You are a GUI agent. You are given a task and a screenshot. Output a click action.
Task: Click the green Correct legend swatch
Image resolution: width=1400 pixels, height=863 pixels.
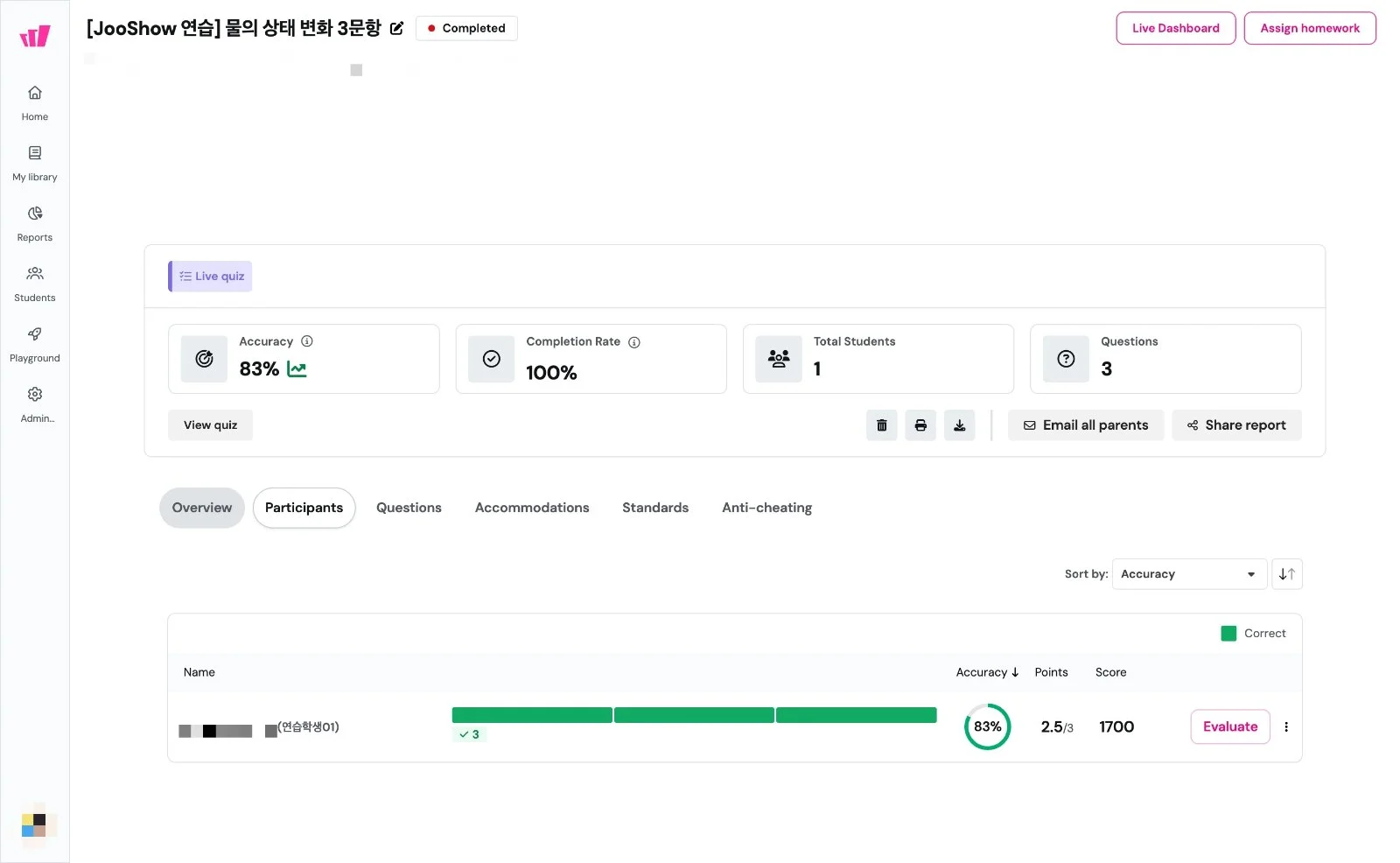tap(1228, 634)
